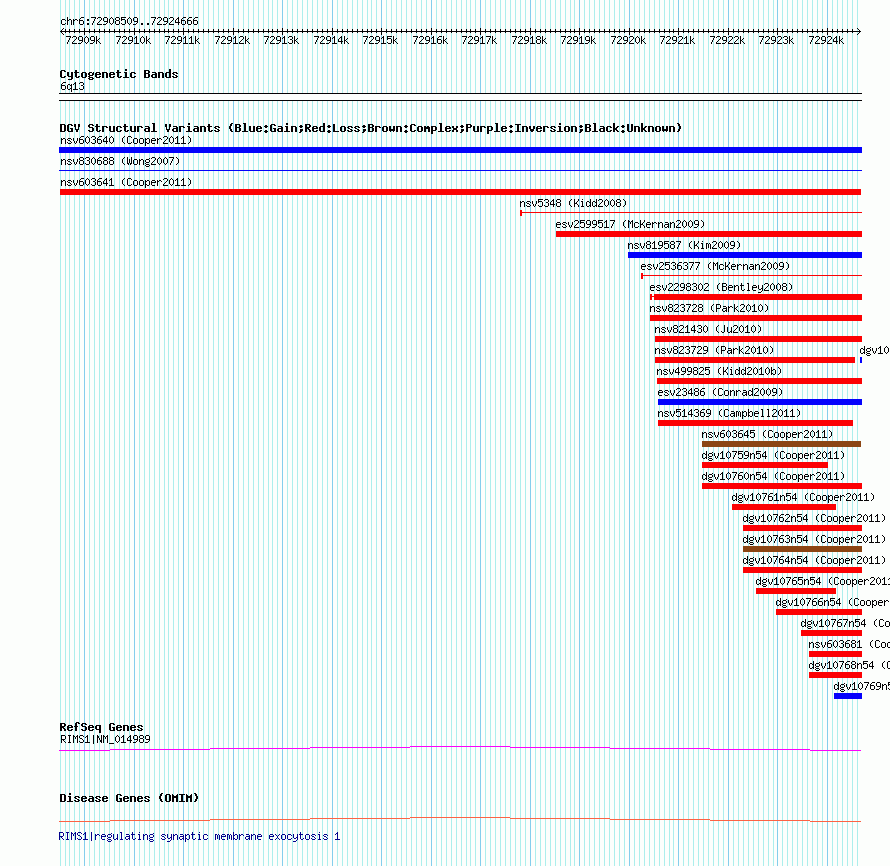The height and width of the screenshot is (866, 890).
Task: Open the dgv10759n54 (Cooper2011) label
Action: pos(773,455)
